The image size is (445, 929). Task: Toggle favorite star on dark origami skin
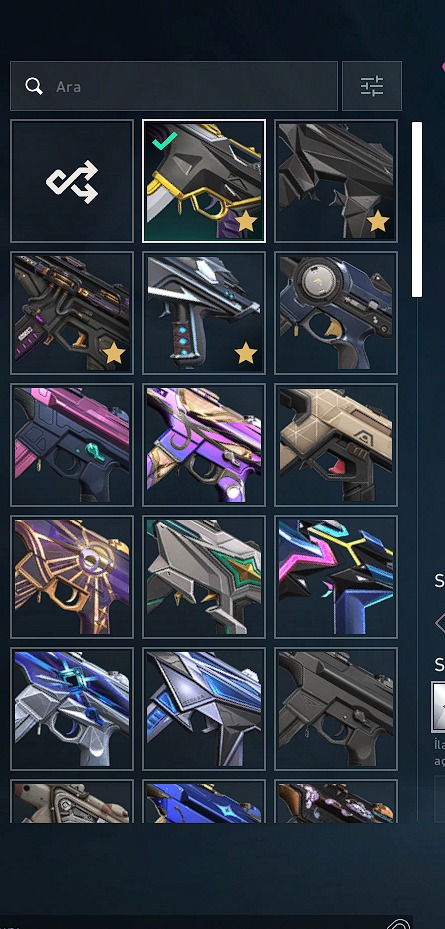tap(377, 222)
